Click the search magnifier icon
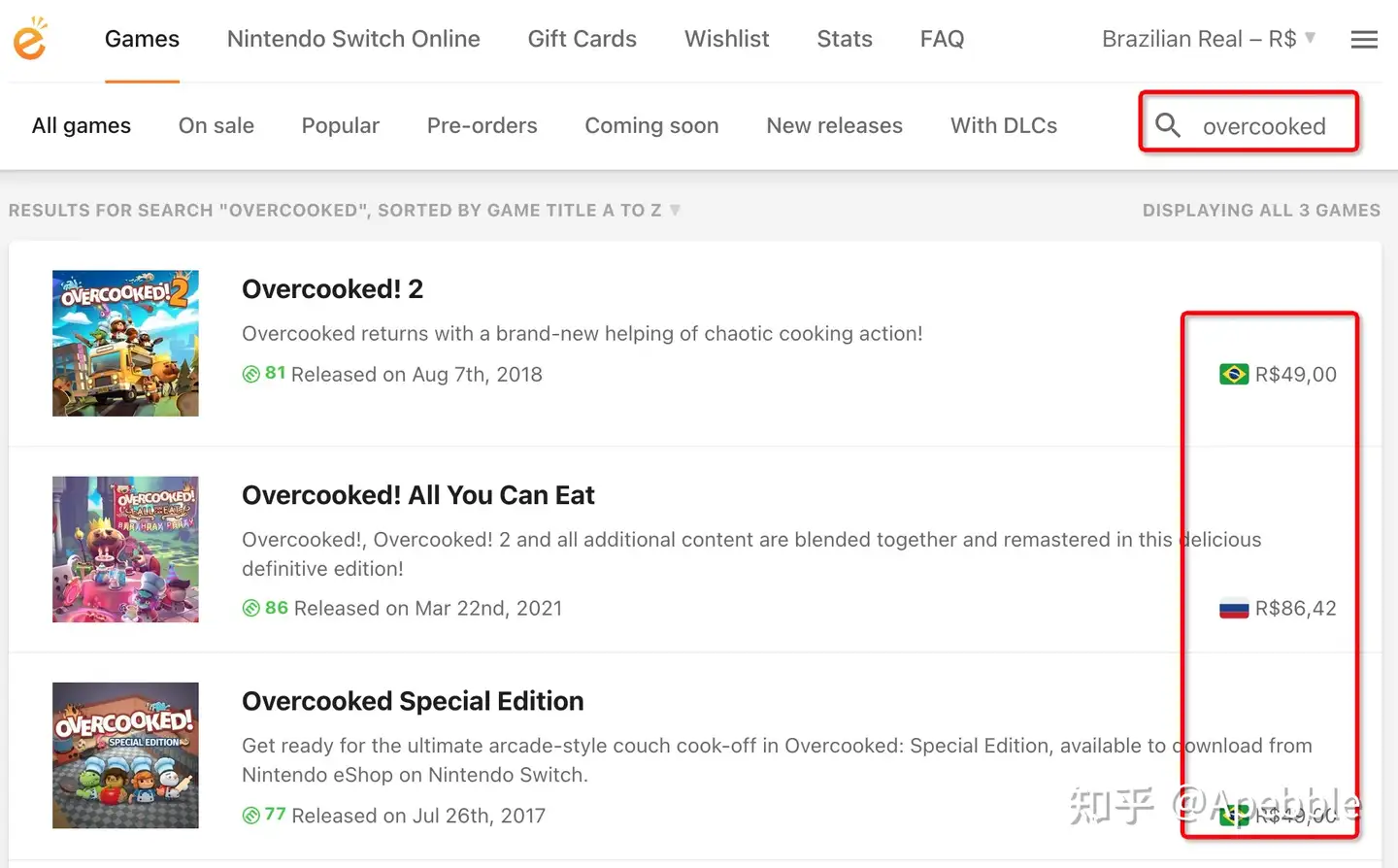 pos(1168,125)
